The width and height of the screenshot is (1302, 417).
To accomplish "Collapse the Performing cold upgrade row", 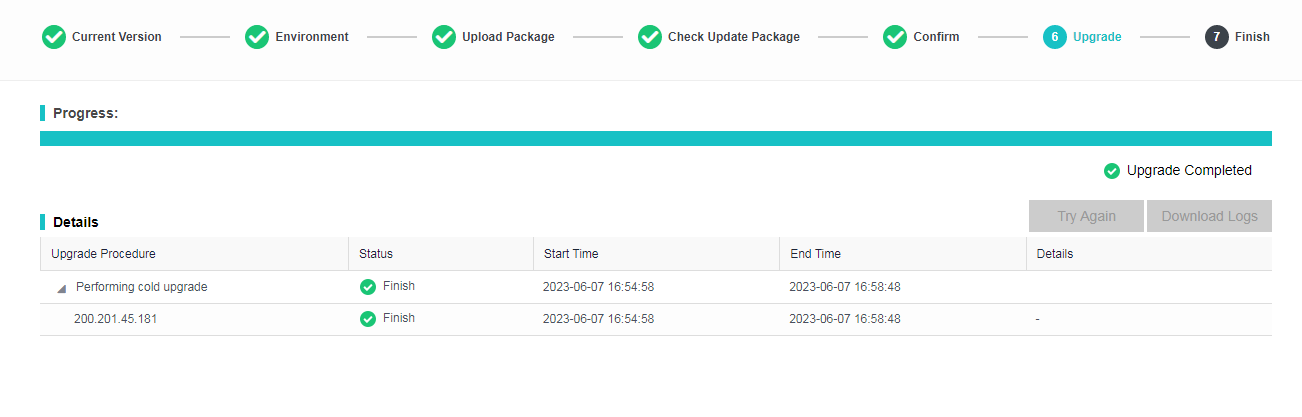I will tap(62, 288).
